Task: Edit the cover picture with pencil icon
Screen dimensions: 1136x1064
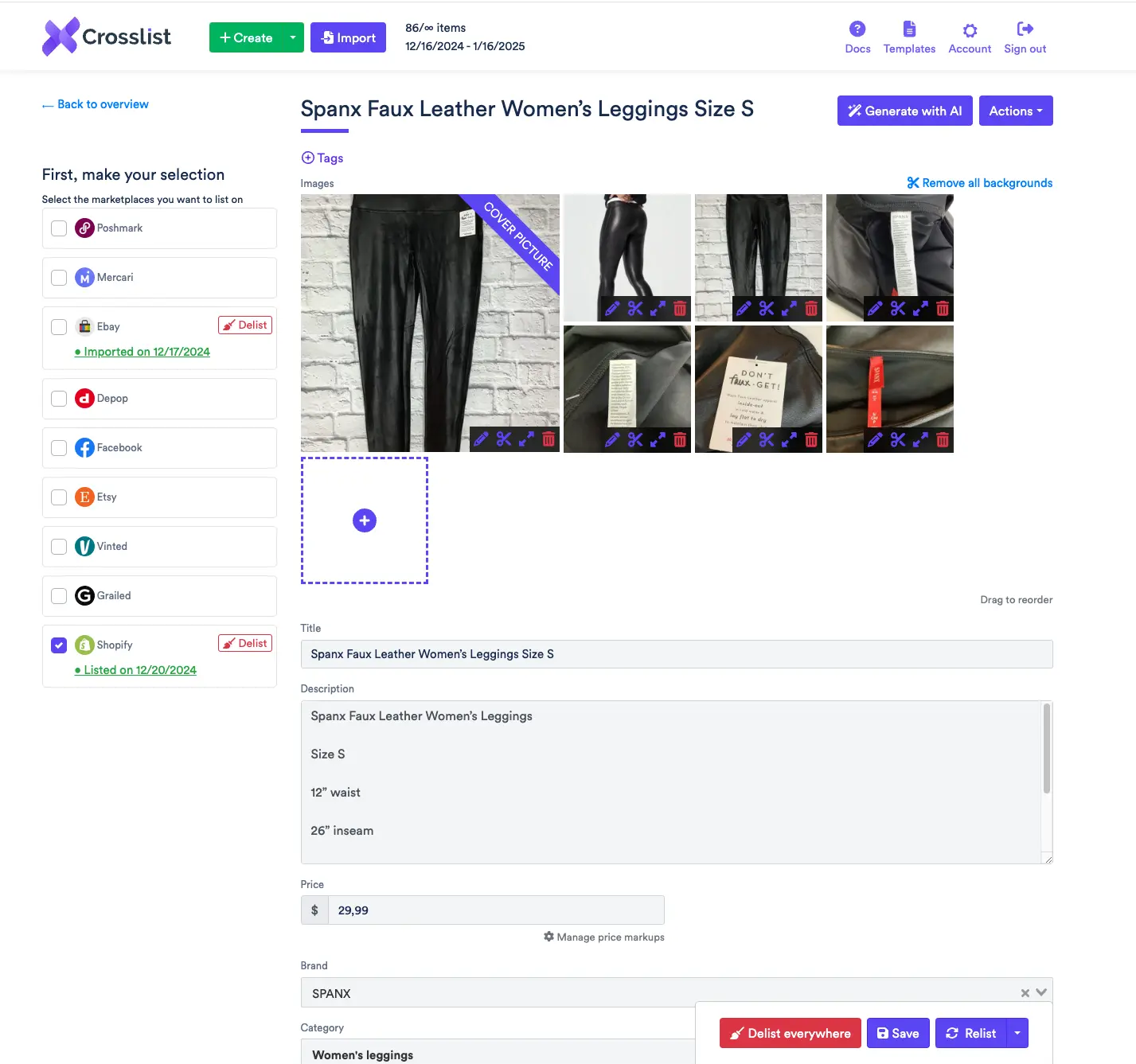Action: pyautogui.click(x=481, y=438)
